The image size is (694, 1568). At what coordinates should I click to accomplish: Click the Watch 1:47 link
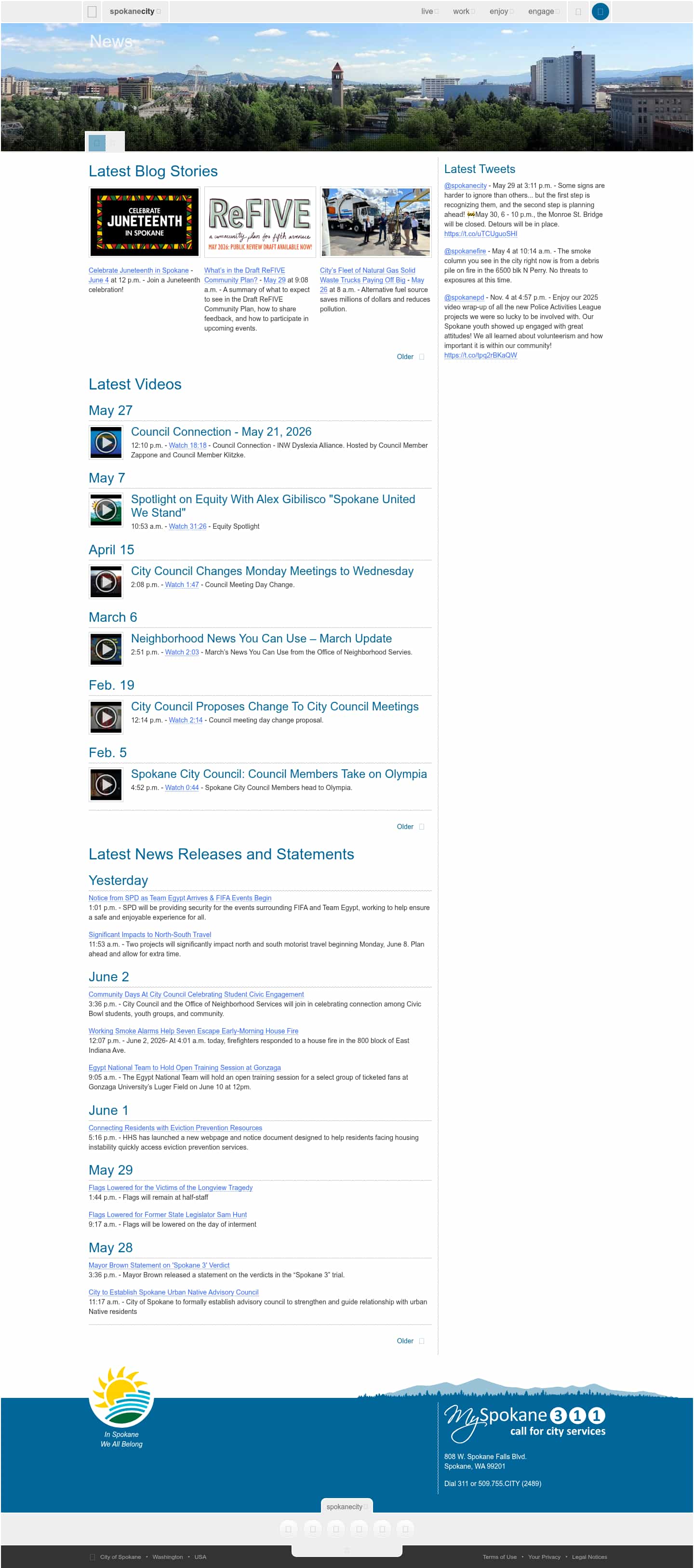(182, 584)
